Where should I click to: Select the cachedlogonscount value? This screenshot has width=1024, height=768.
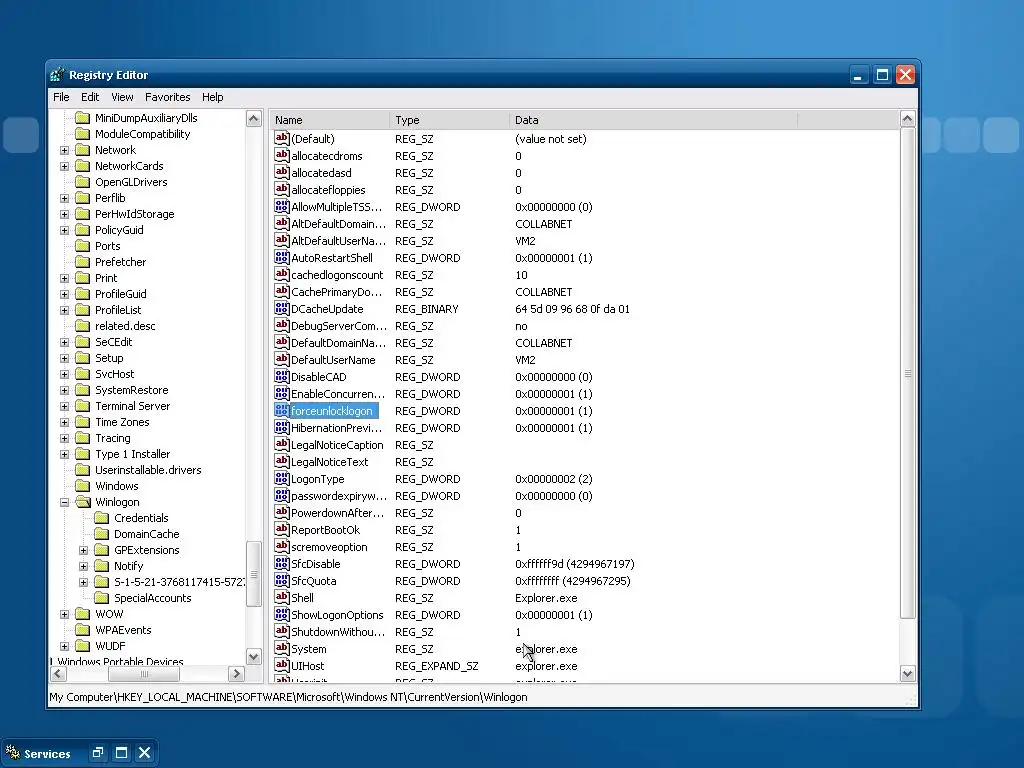(337, 275)
